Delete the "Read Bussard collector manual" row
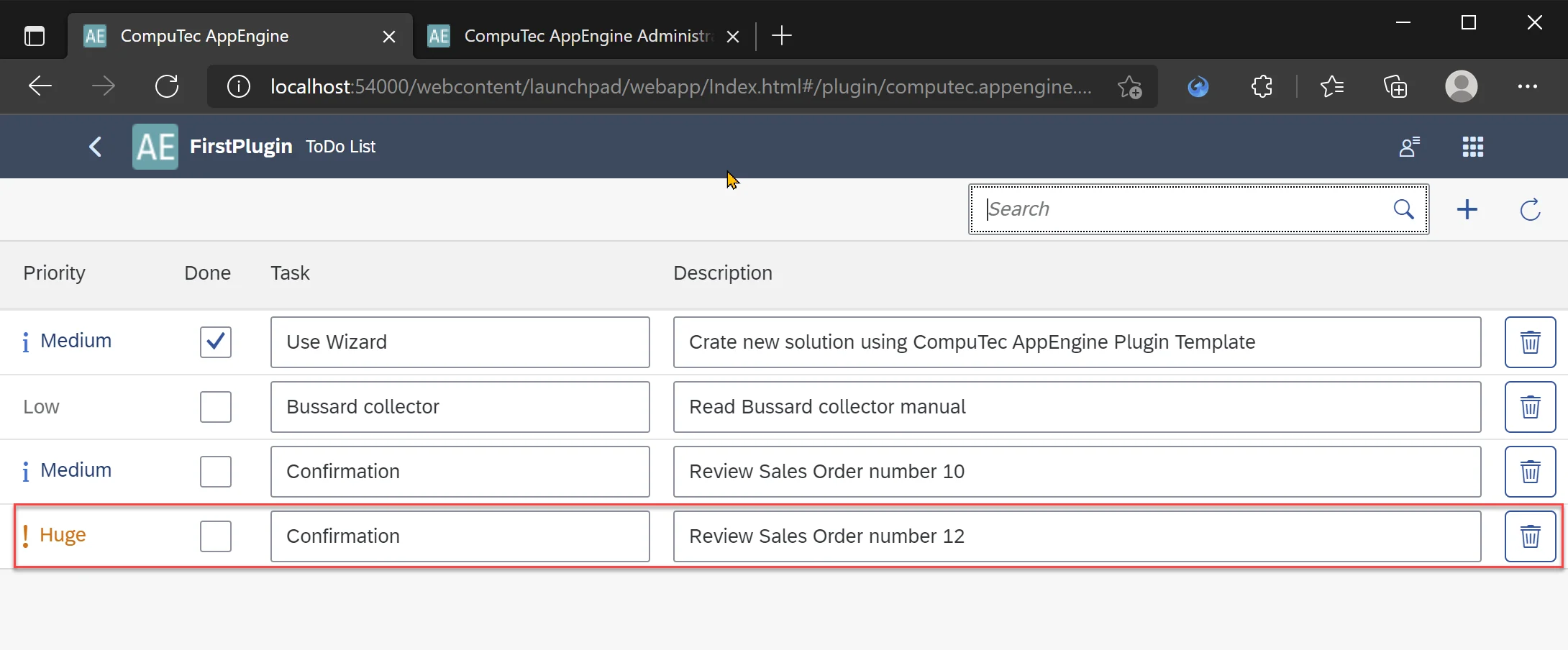 [1530, 406]
